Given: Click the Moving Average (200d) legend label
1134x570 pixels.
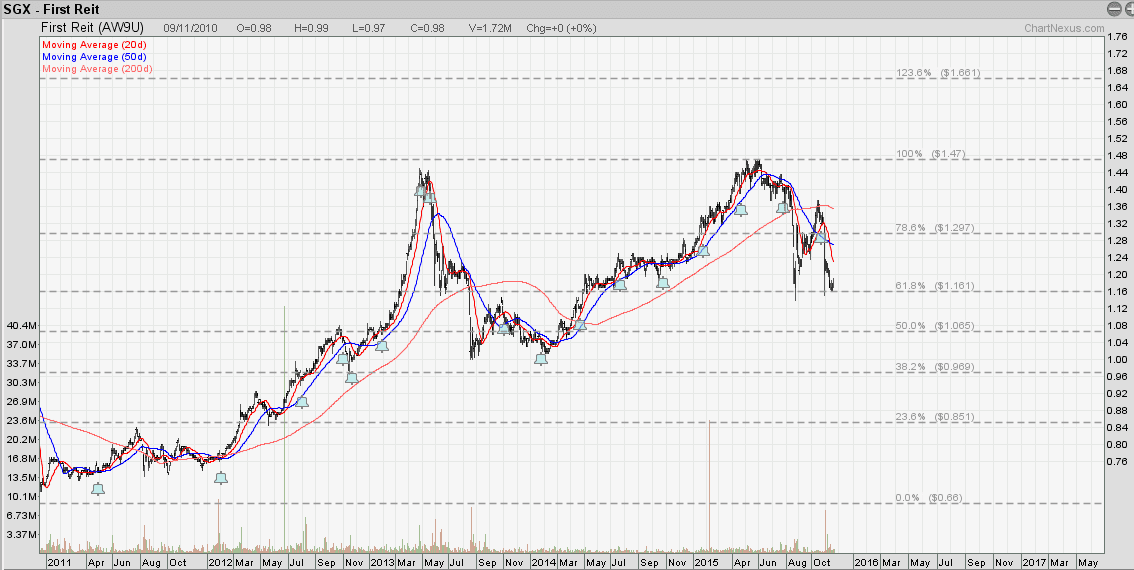Looking at the screenshot, I should coord(98,69).
